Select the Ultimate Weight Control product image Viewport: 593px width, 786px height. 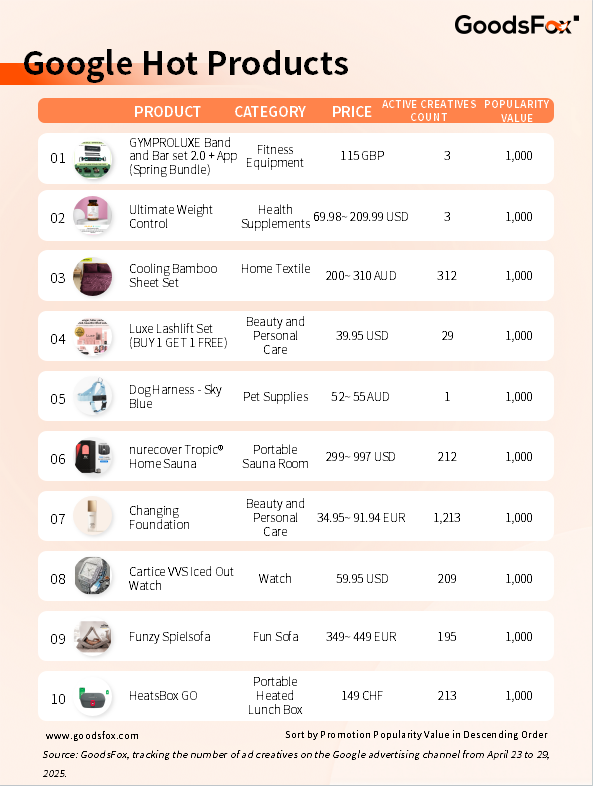pyautogui.click(x=93, y=216)
